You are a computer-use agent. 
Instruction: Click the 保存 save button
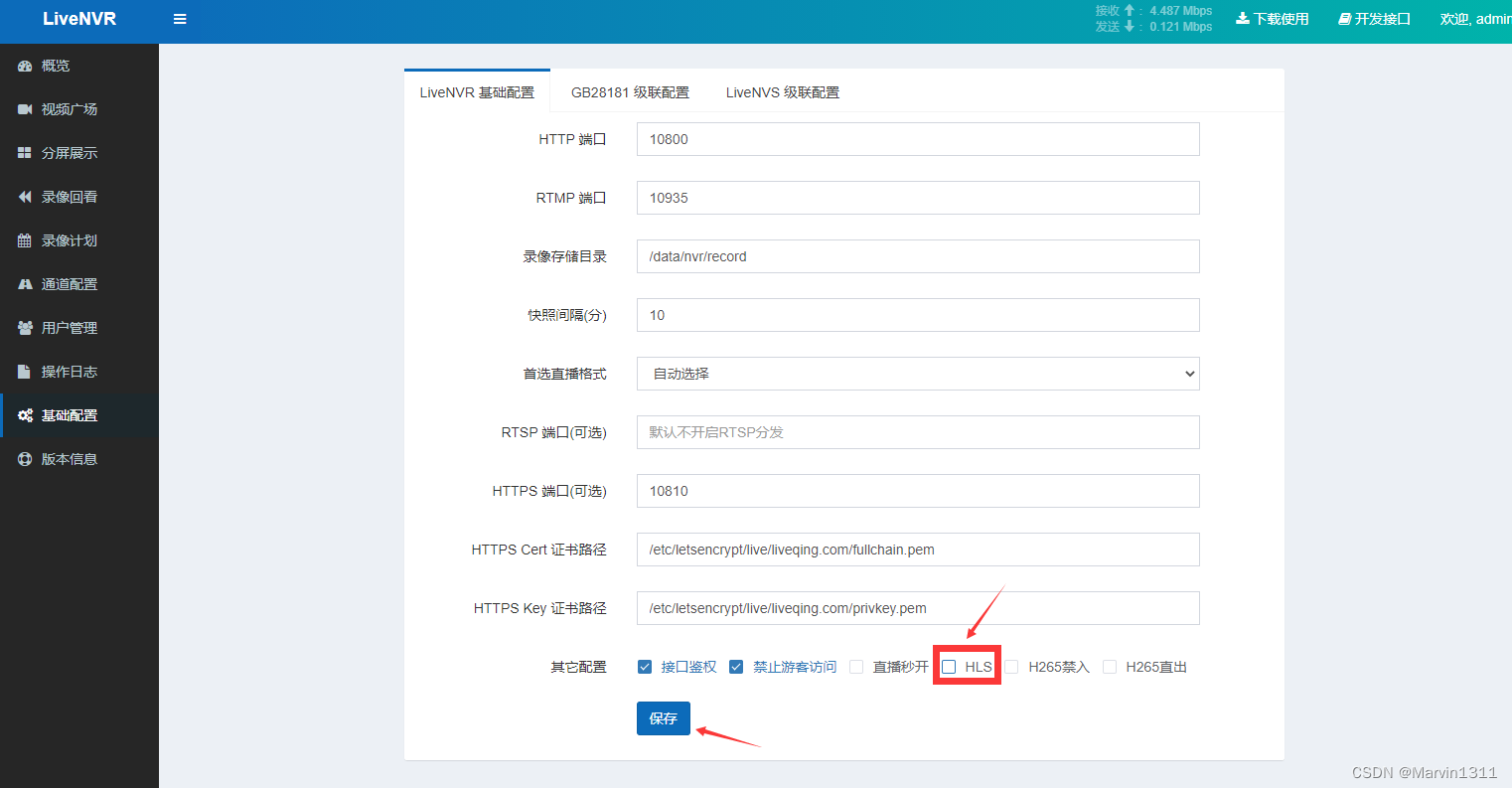click(x=664, y=718)
